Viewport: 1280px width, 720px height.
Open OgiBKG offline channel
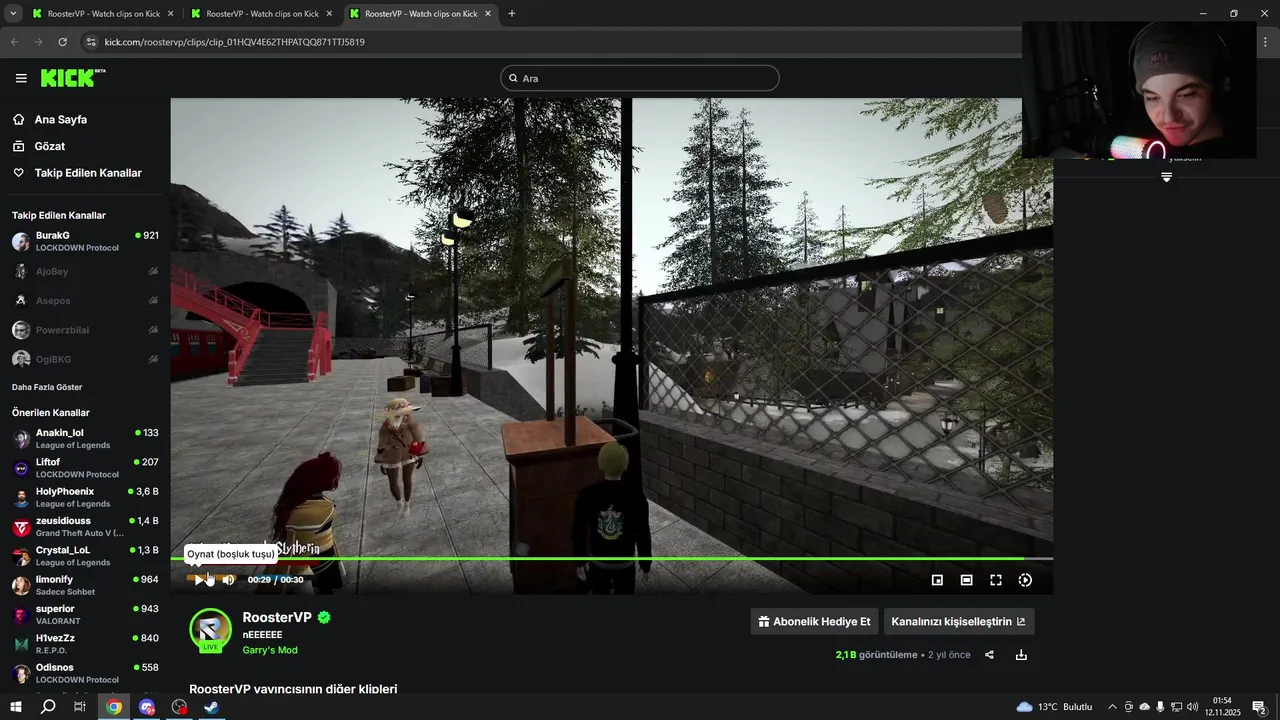[x=85, y=359]
